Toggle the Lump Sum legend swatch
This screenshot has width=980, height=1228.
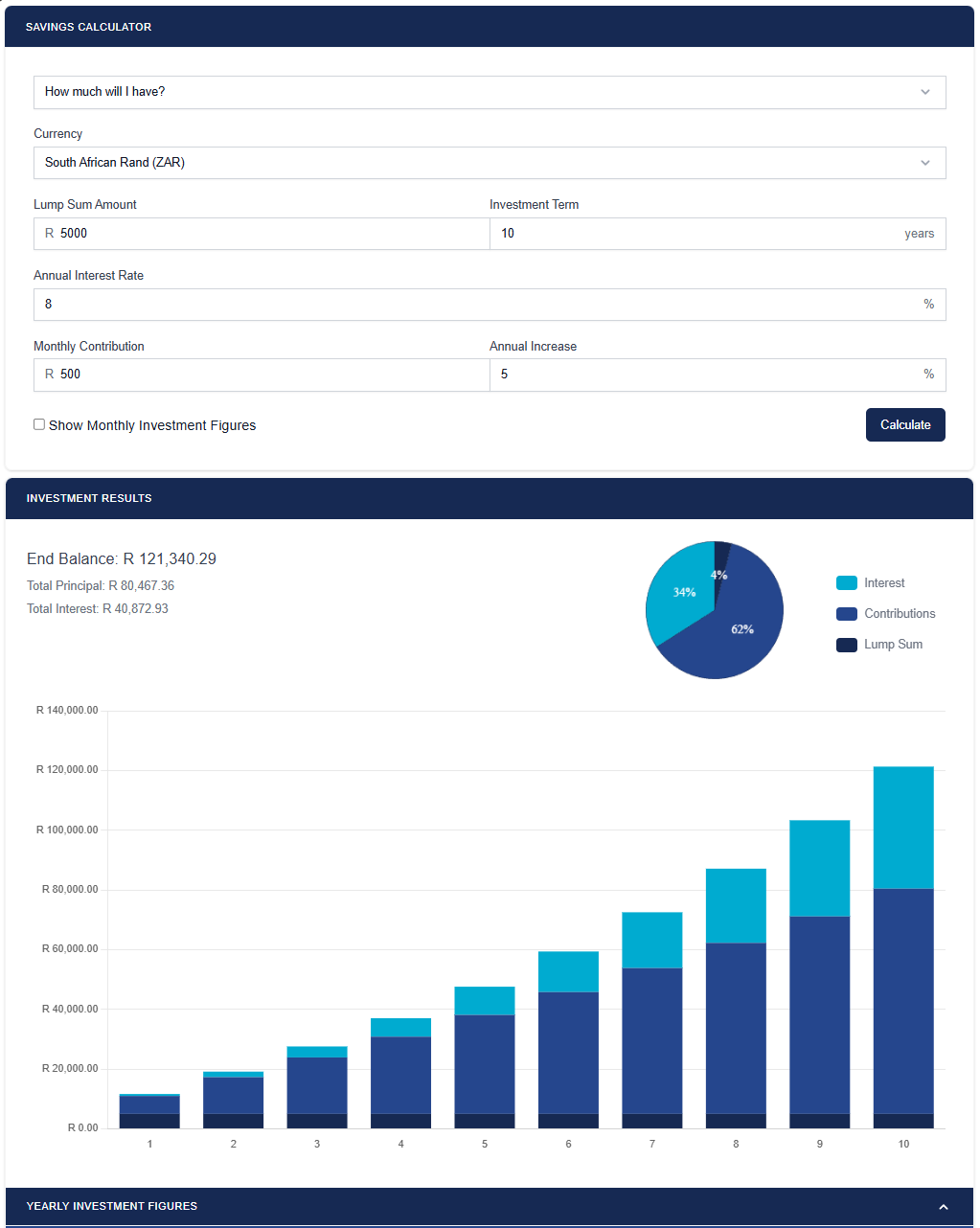846,645
